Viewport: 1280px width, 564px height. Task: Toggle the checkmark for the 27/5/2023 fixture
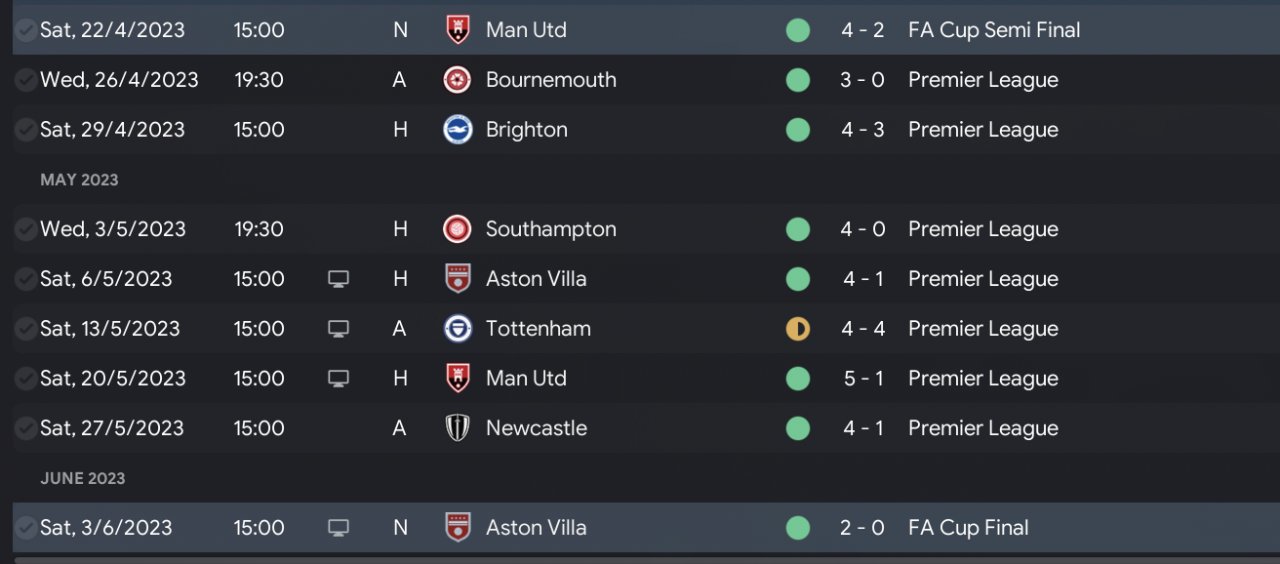(x=25, y=428)
